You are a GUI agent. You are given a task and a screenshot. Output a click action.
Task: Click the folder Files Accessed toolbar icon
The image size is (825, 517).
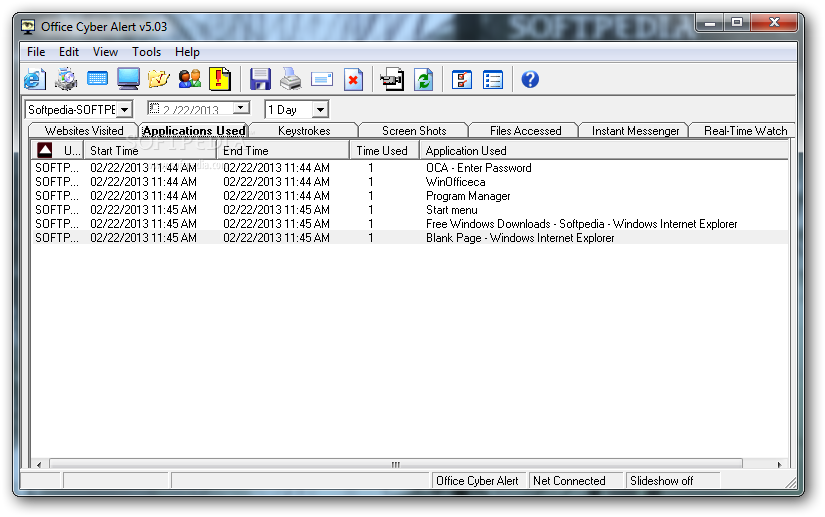159,79
